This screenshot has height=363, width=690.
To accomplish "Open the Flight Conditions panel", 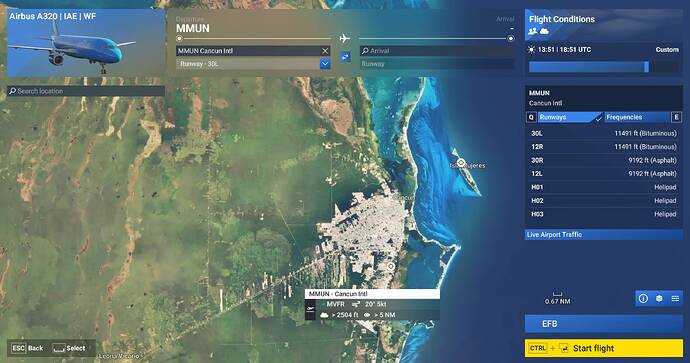I will point(604,24).
